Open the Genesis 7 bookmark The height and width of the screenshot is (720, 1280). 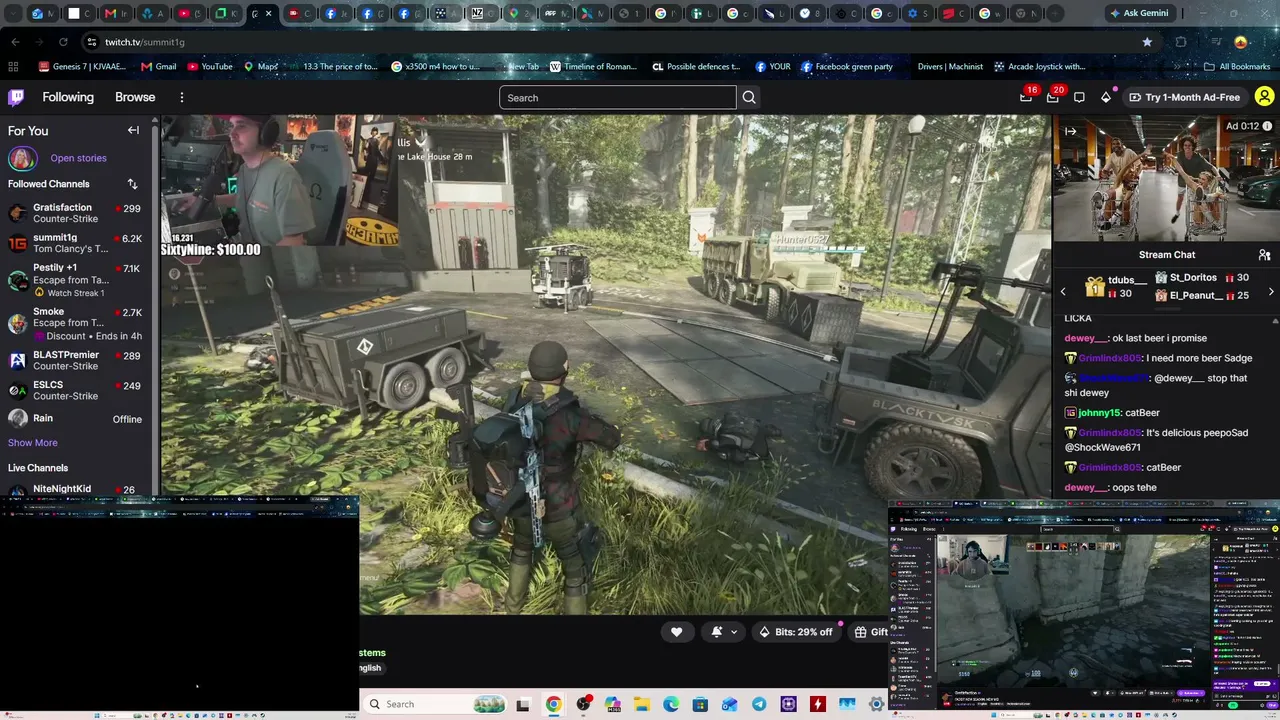(x=82, y=67)
